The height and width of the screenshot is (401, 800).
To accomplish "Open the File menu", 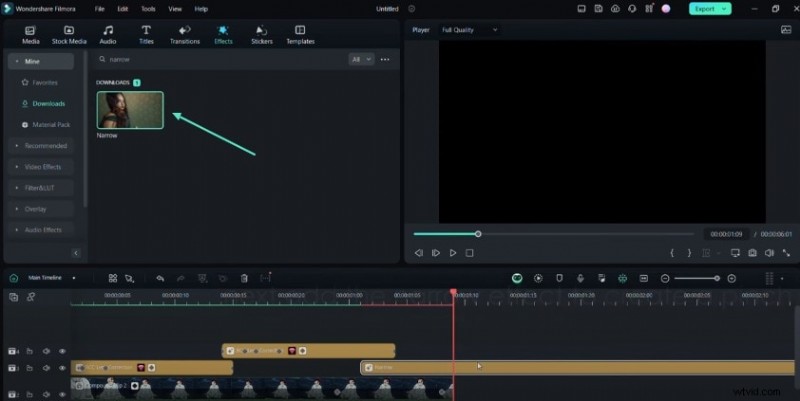I will click(99, 9).
